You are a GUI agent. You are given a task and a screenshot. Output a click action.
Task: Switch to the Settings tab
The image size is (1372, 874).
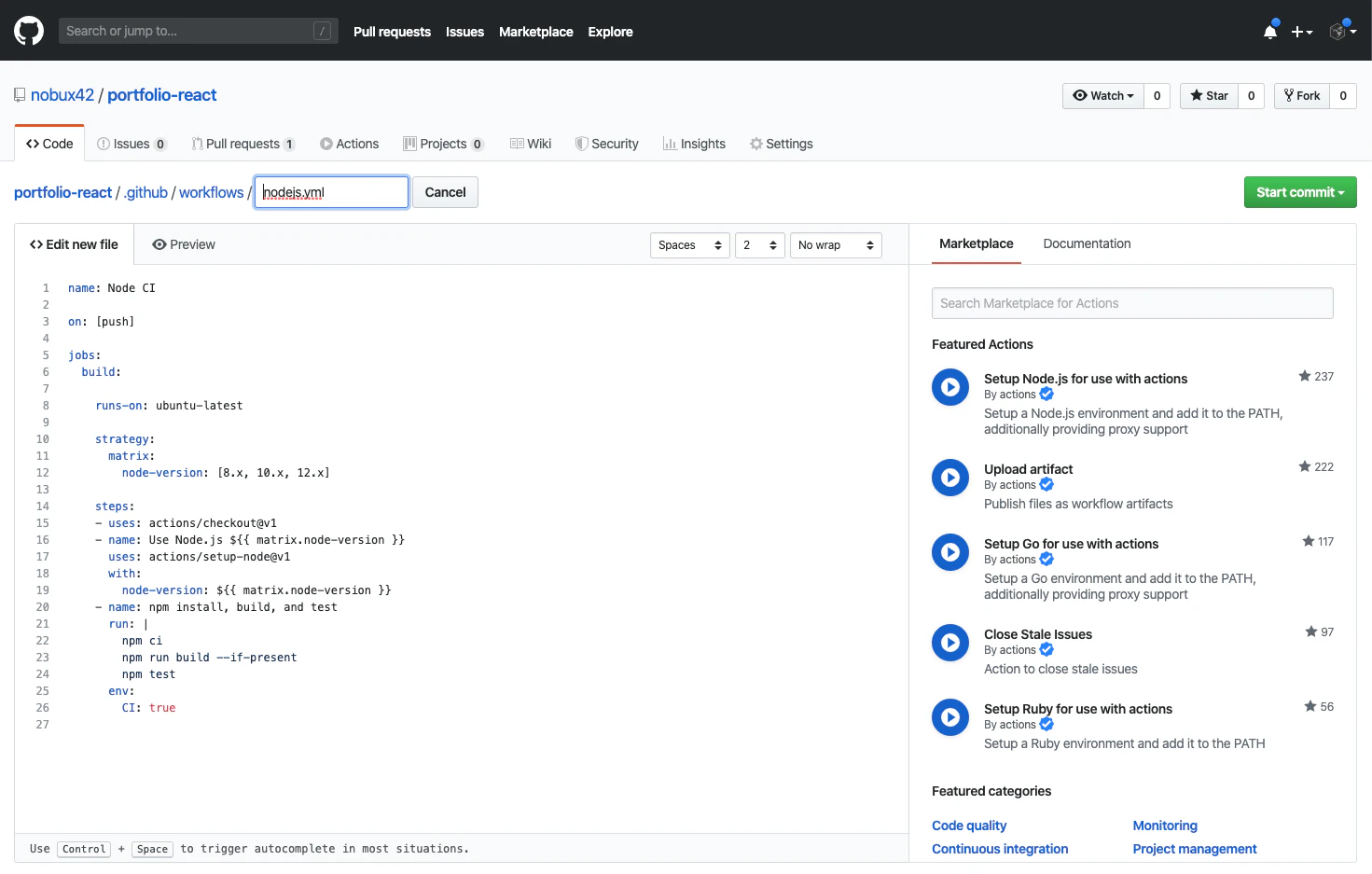(781, 144)
